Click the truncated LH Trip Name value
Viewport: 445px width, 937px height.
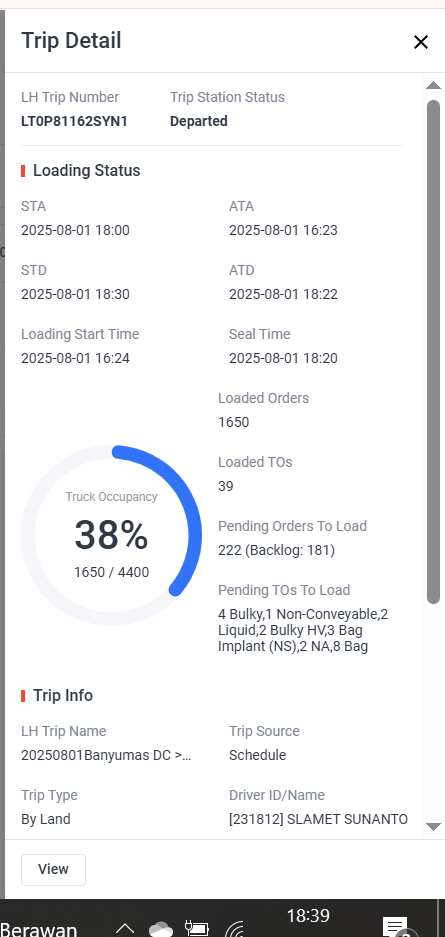[x=106, y=755]
